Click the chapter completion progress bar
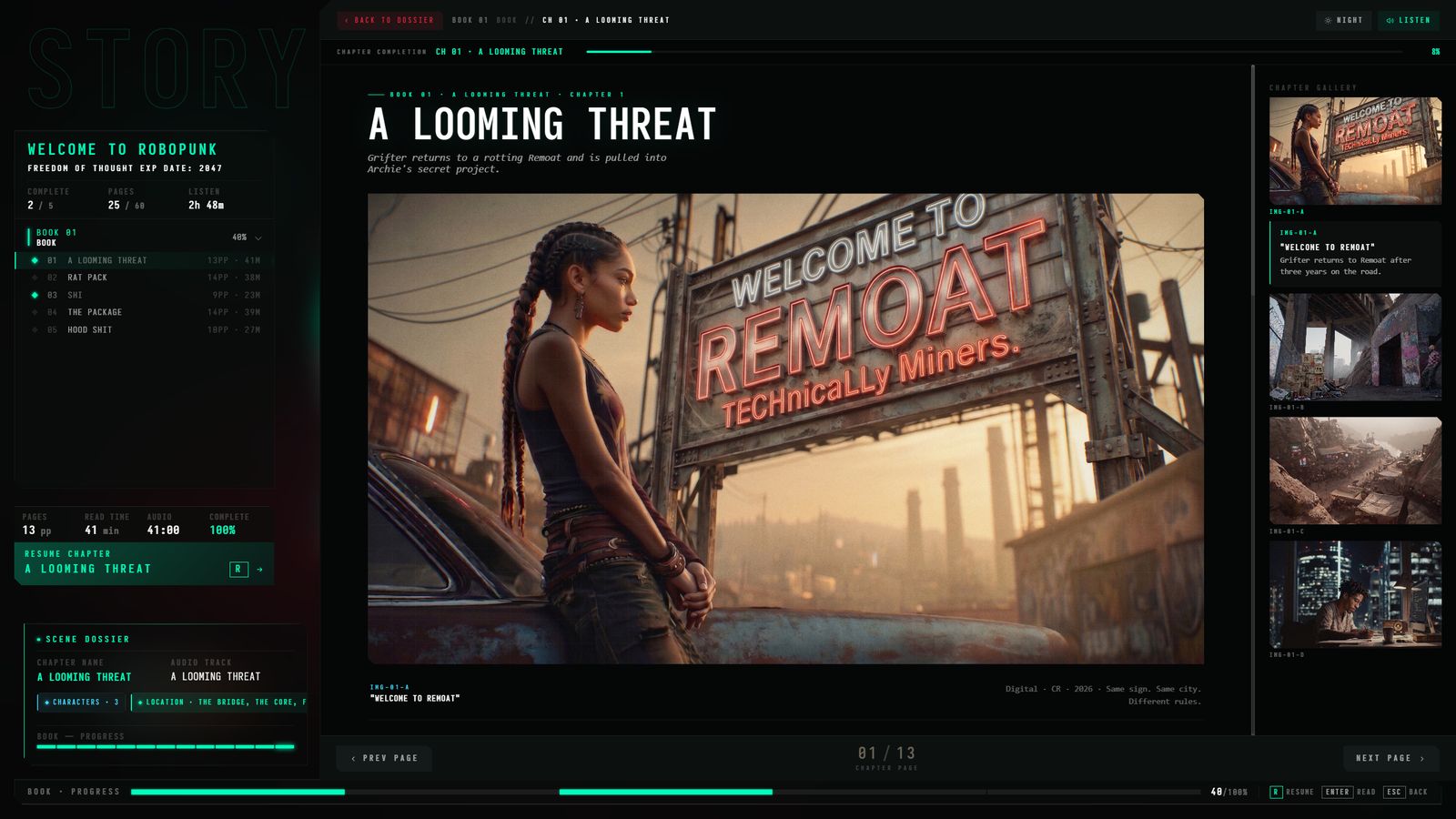The image size is (1456, 819). [994, 52]
